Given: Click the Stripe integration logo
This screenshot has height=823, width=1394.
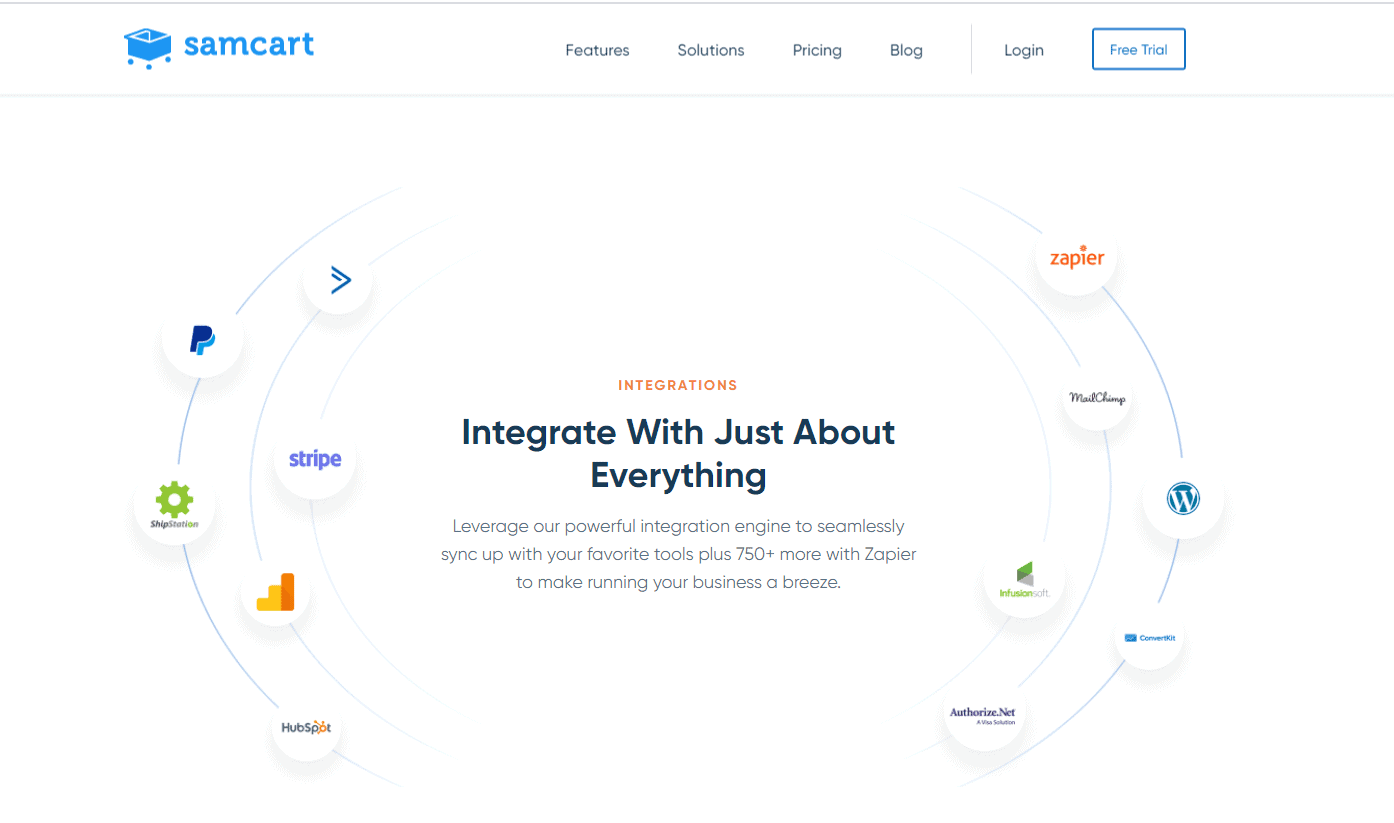Looking at the screenshot, I should (315, 459).
